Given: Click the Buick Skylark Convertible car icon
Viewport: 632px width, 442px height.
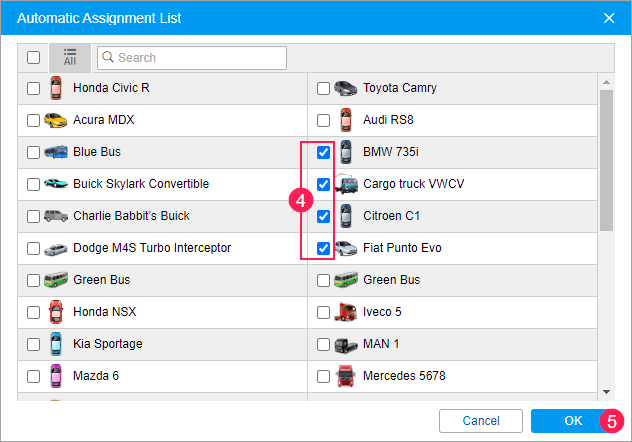Looking at the screenshot, I should [x=56, y=184].
